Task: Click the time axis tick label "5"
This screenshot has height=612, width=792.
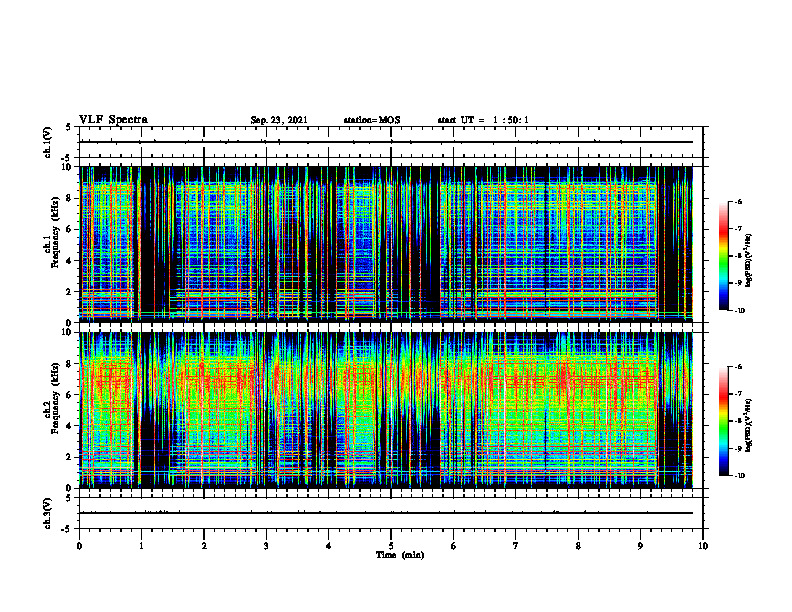Action: tap(391, 545)
